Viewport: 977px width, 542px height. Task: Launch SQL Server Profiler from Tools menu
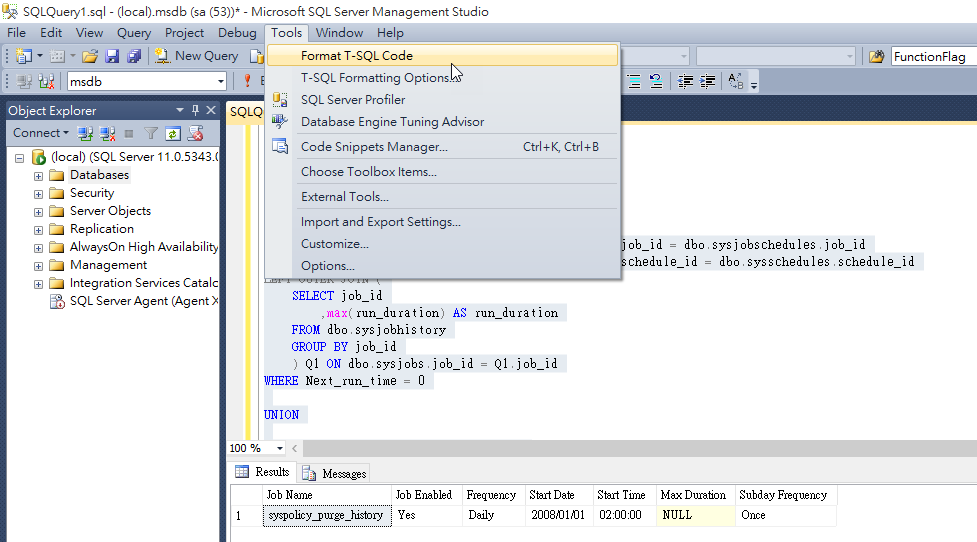click(442, 100)
